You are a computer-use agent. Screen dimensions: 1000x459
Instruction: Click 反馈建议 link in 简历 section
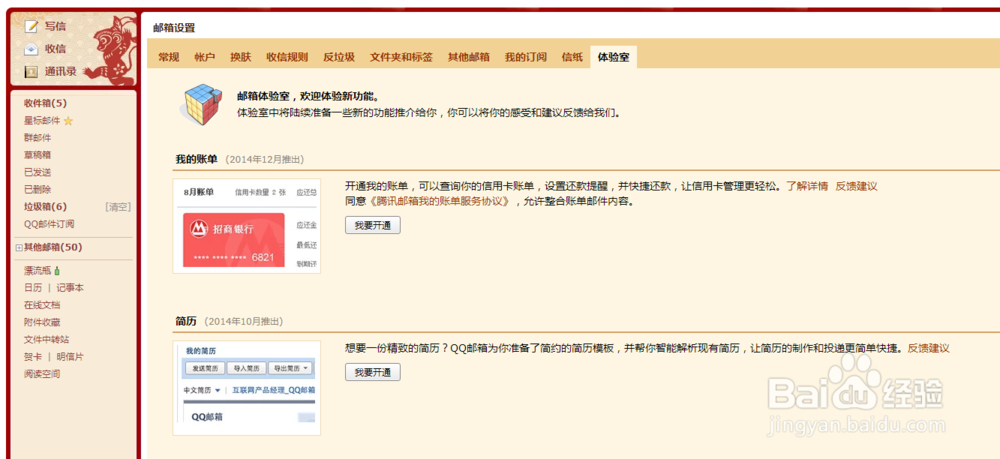[x=929, y=348]
